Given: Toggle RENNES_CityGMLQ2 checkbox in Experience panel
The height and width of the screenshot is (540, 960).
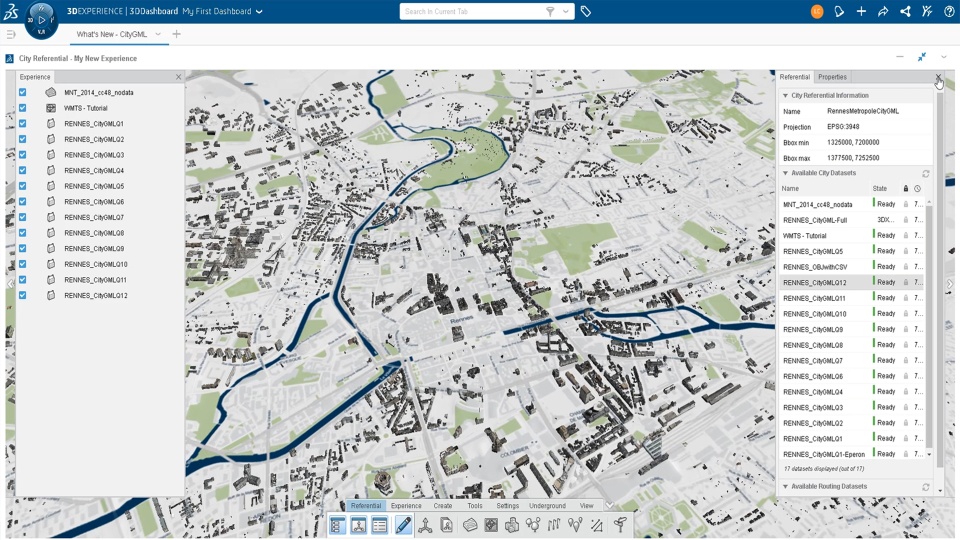Looking at the screenshot, I should click(x=23, y=139).
